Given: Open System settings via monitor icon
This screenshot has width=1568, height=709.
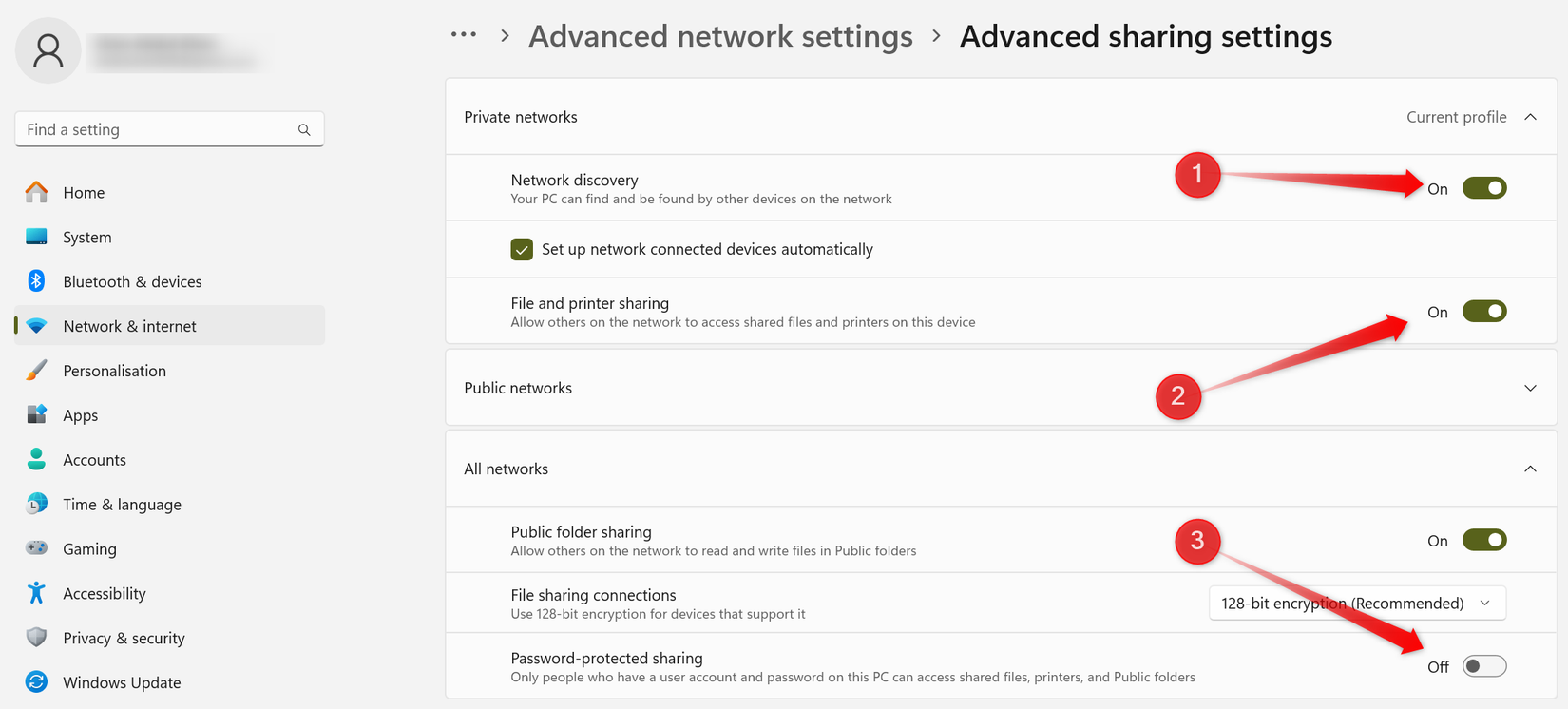Looking at the screenshot, I should tap(36, 237).
